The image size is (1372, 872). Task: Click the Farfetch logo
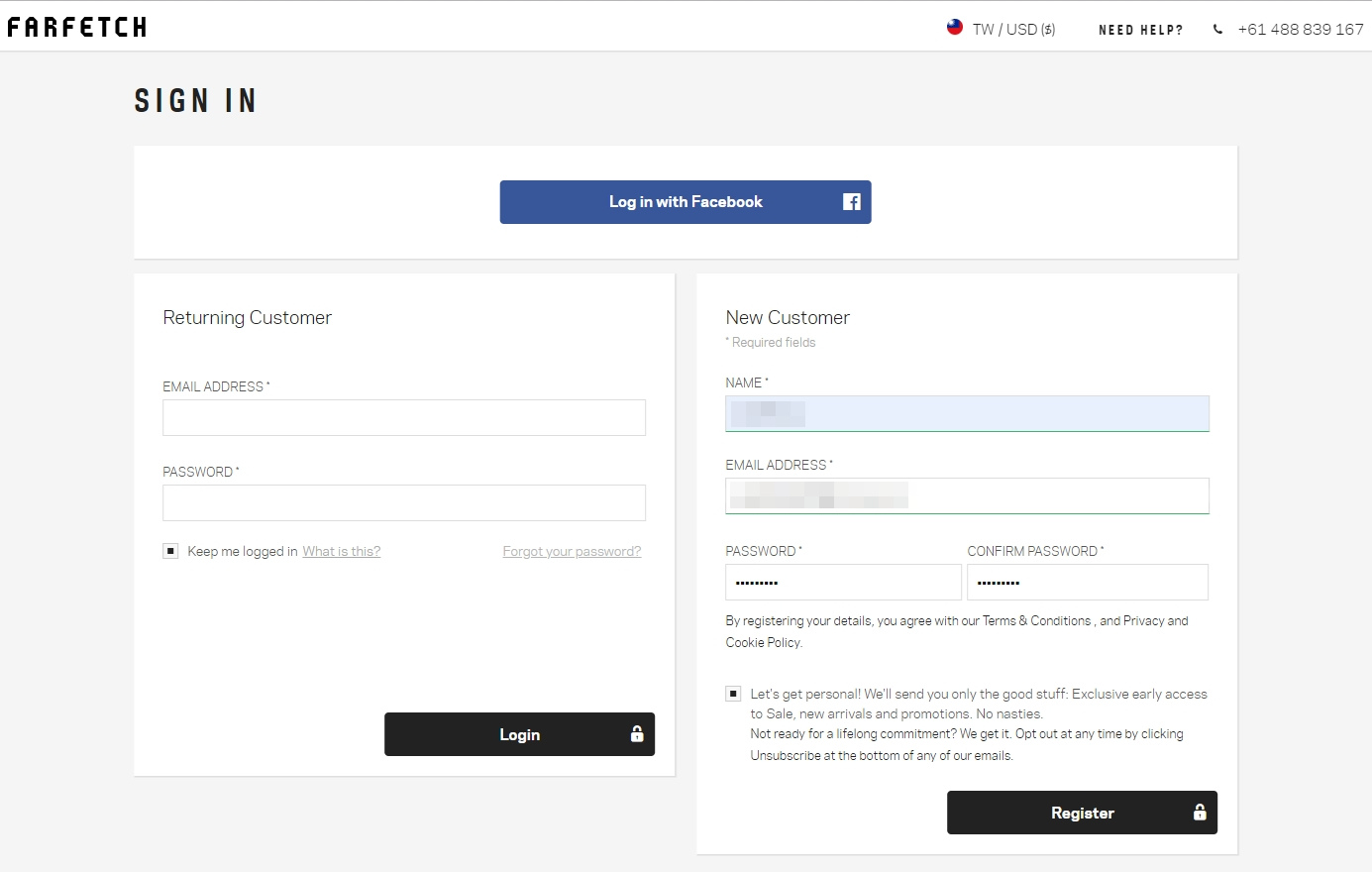77,27
